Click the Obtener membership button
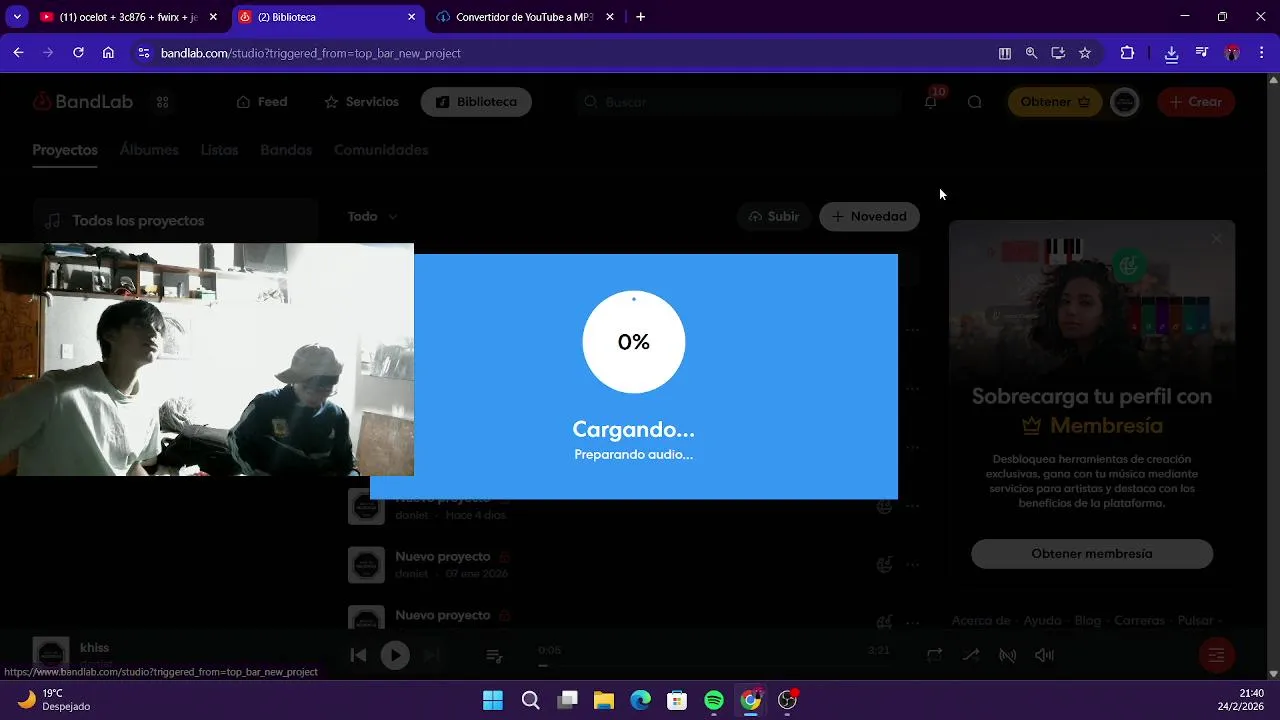The height and width of the screenshot is (720, 1280). tap(1055, 102)
